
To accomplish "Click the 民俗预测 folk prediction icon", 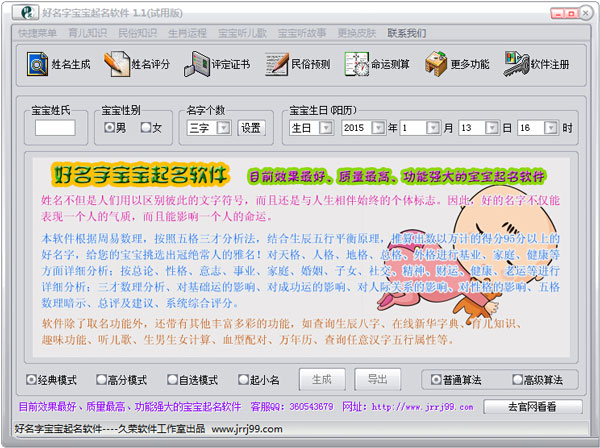I will (x=298, y=64).
